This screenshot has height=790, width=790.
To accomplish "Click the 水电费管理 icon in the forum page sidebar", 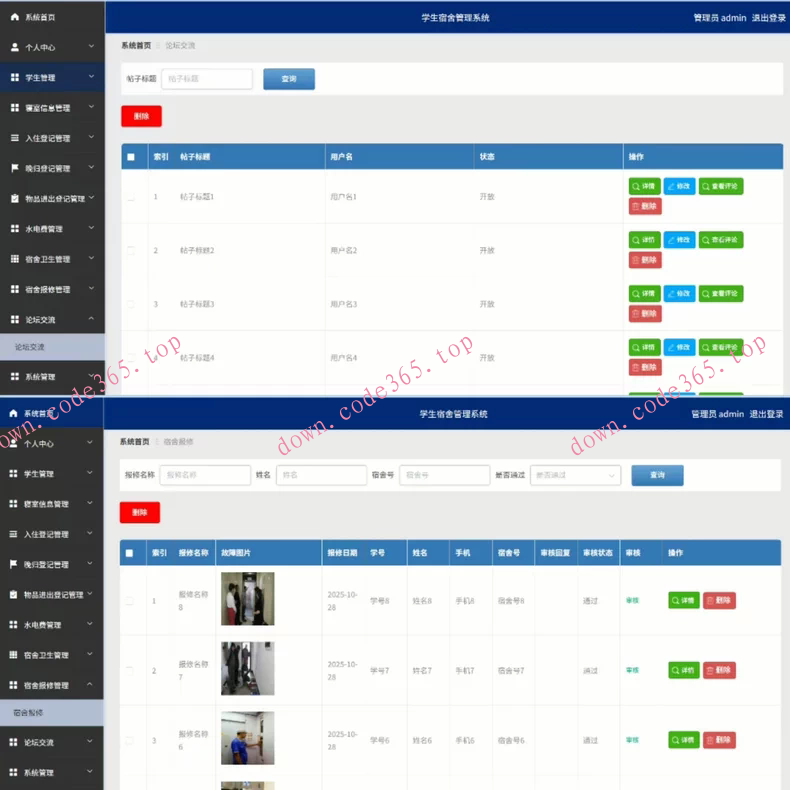I will [15, 229].
